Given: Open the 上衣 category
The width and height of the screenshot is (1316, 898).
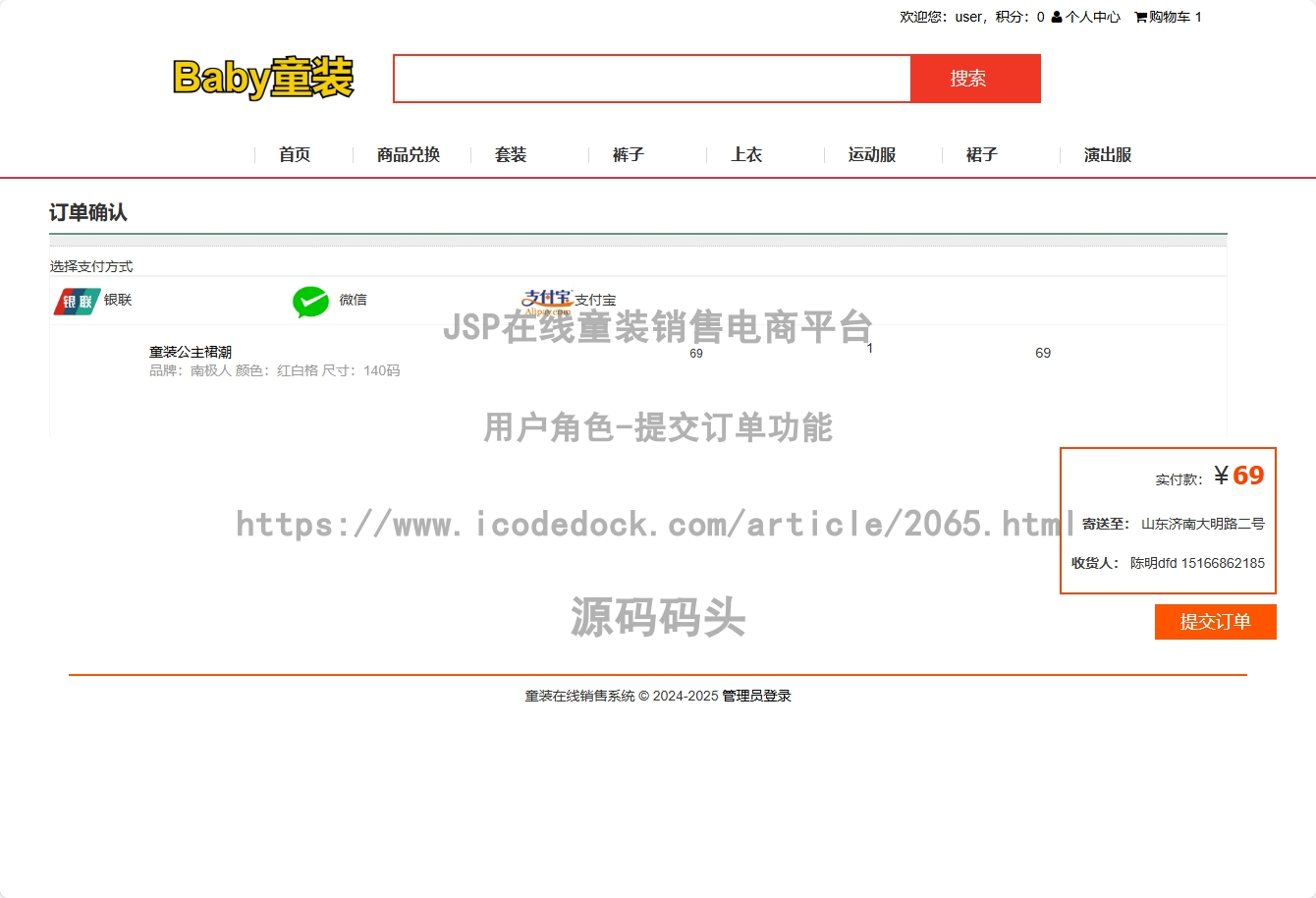Looking at the screenshot, I should (746, 154).
